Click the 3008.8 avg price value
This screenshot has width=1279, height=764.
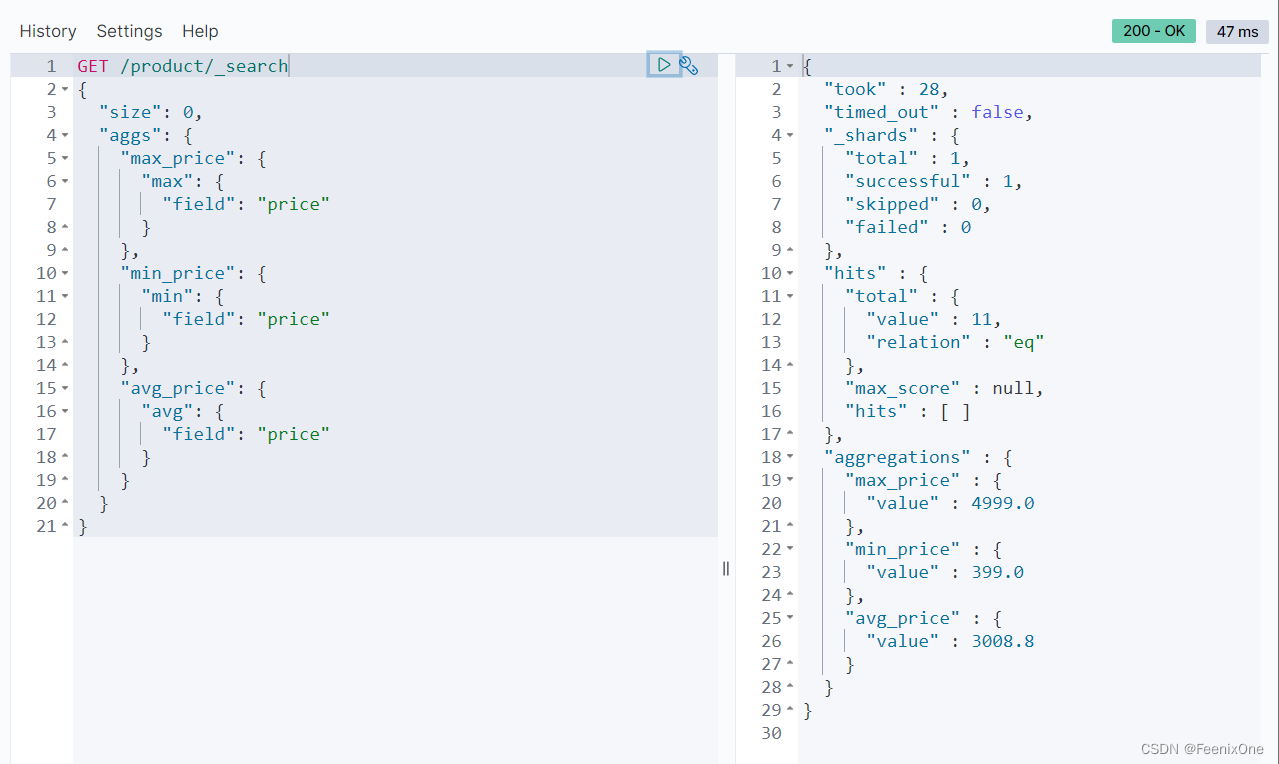click(x=1003, y=641)
